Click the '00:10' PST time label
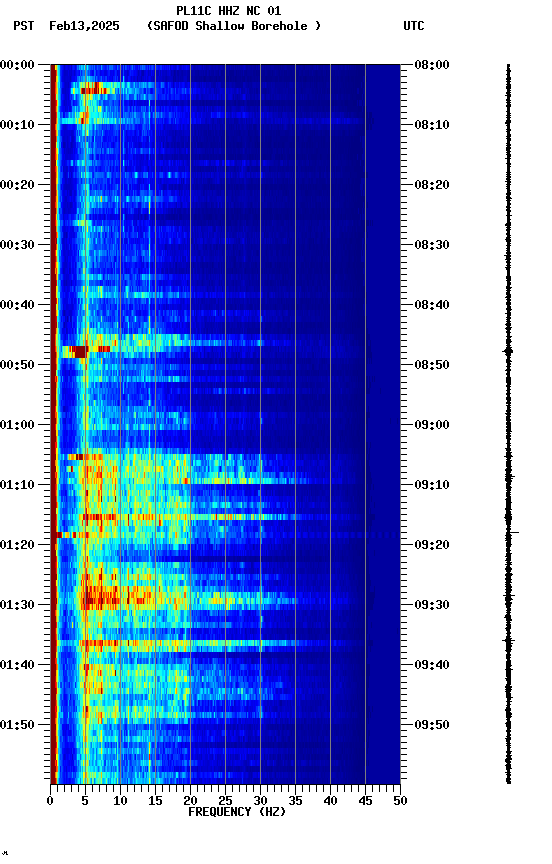The height and width of the screenshot is (864, 552). [x=17, y=125]
